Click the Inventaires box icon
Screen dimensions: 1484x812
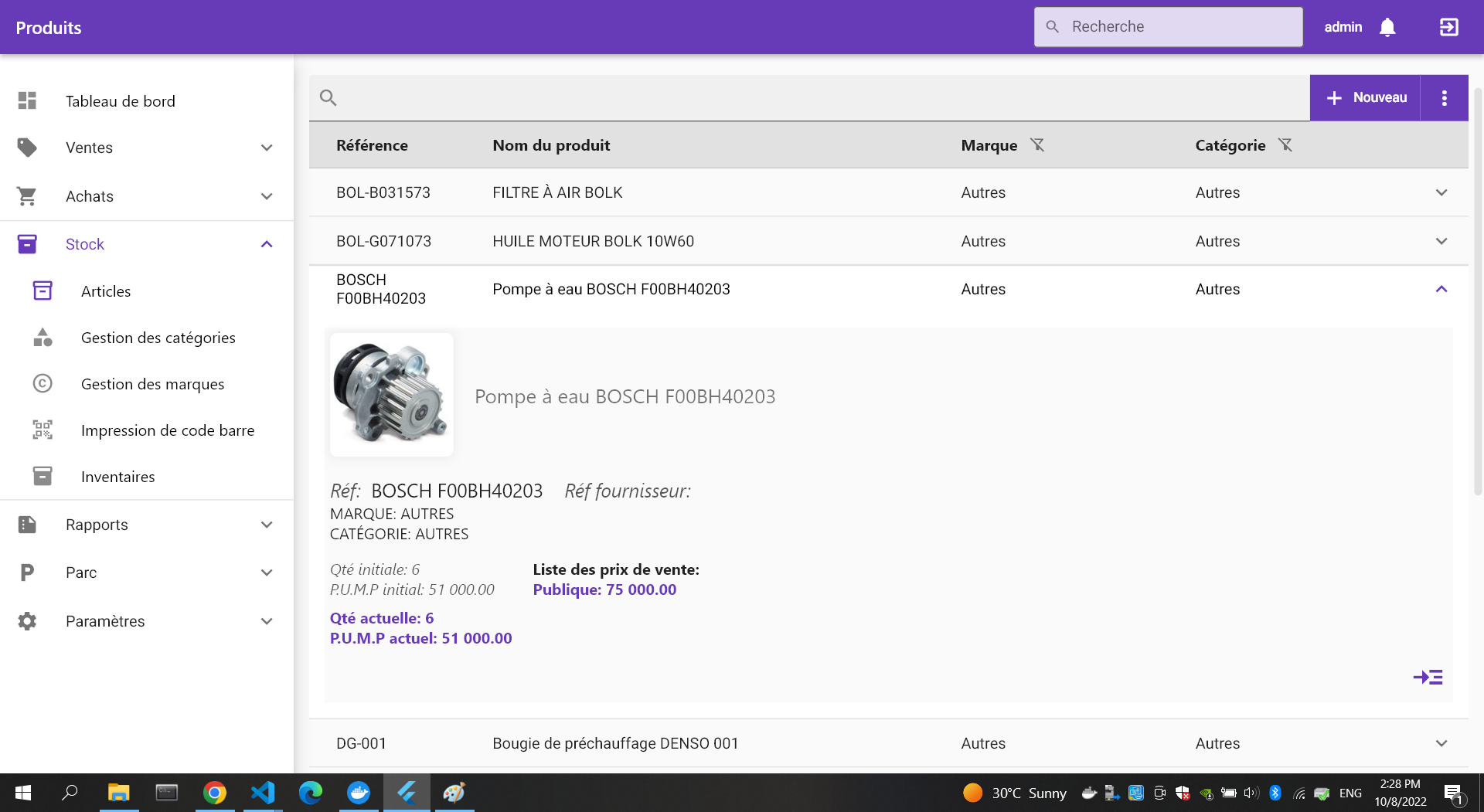[43, 476]
